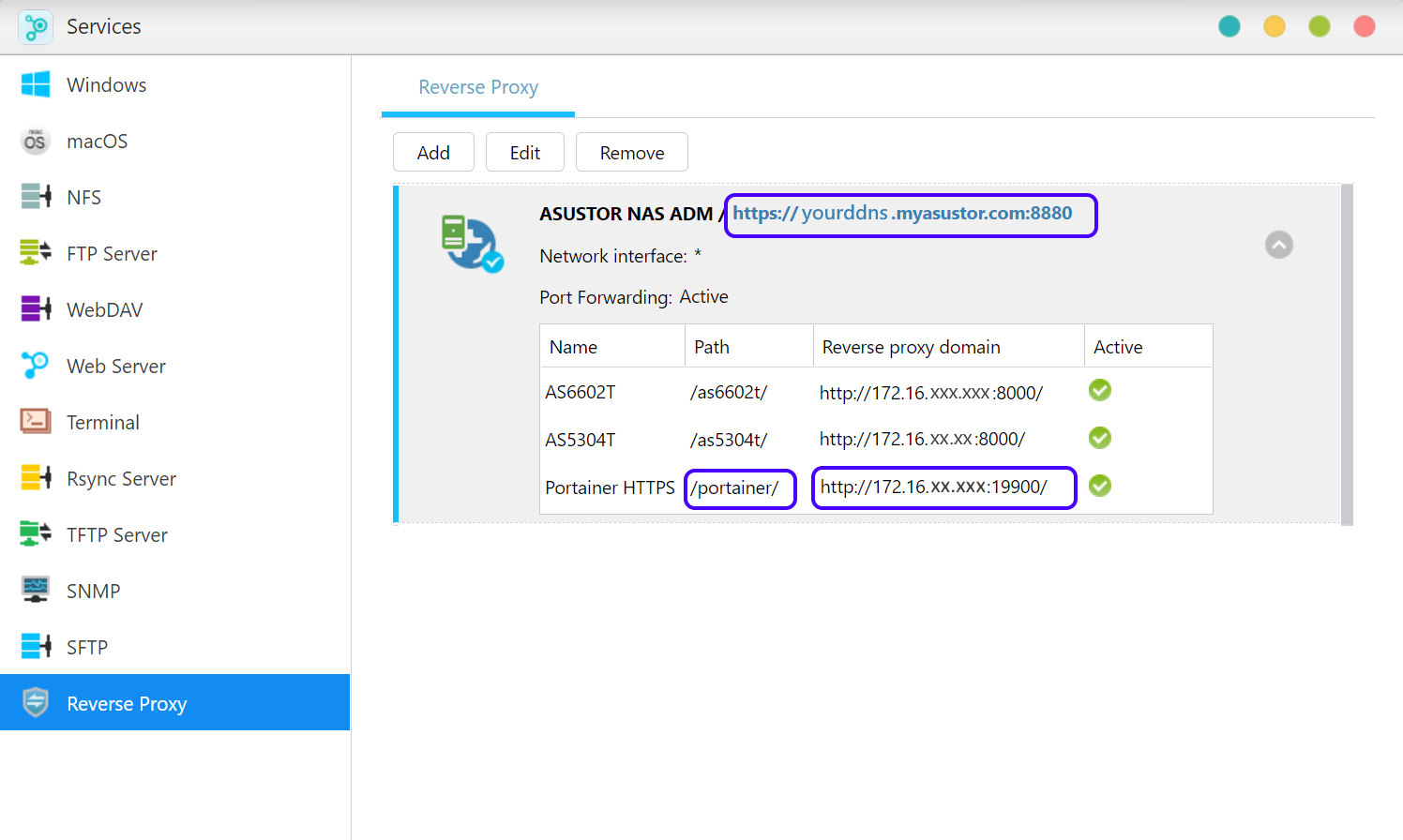
Task: Click the Reverse proxy domain column header
Action: [x=949, y=346]
